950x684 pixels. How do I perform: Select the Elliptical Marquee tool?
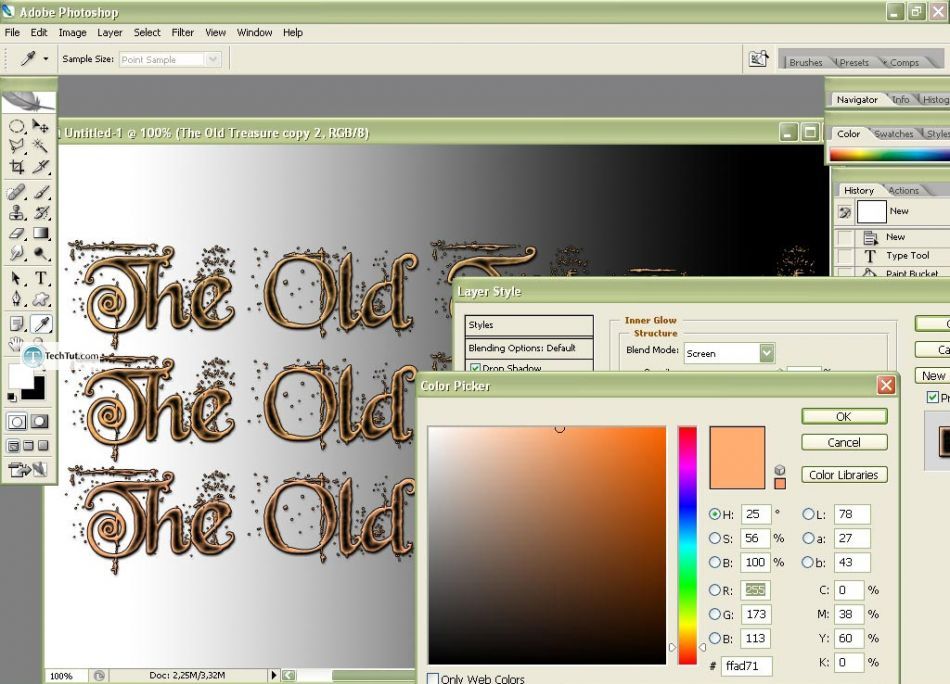point(17,126)
